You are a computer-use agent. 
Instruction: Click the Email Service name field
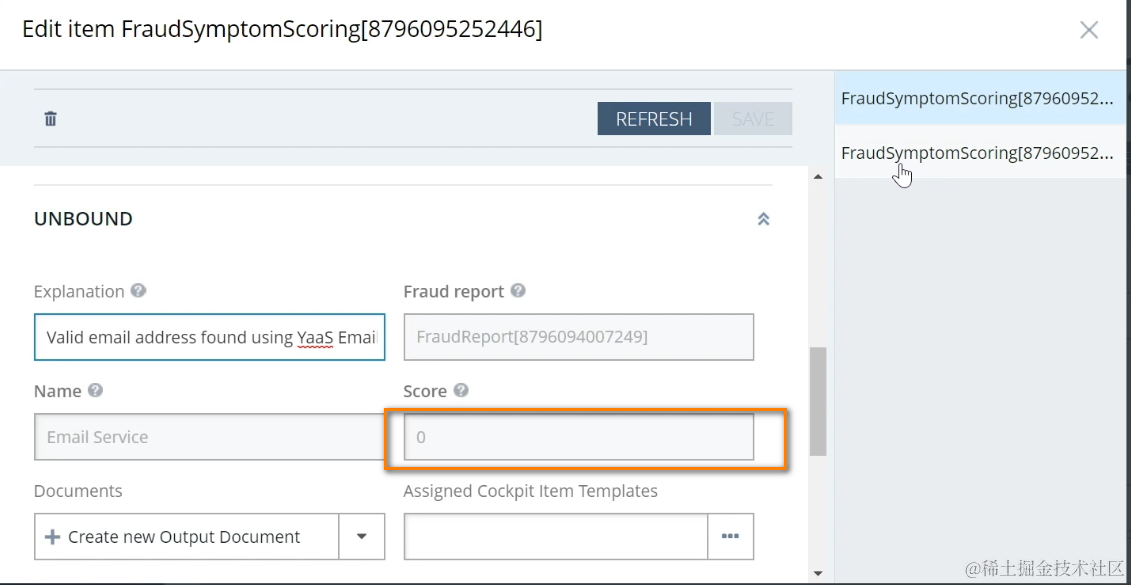pos(210,436)
